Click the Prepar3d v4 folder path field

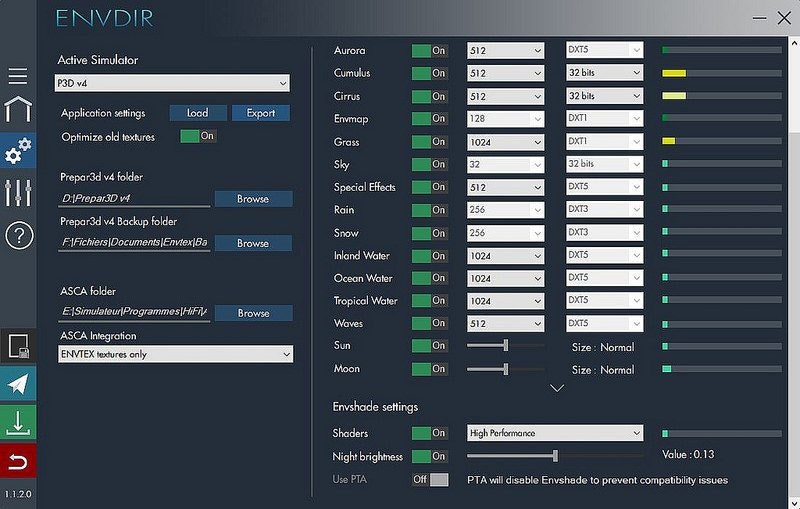click(x=134, y=199)
